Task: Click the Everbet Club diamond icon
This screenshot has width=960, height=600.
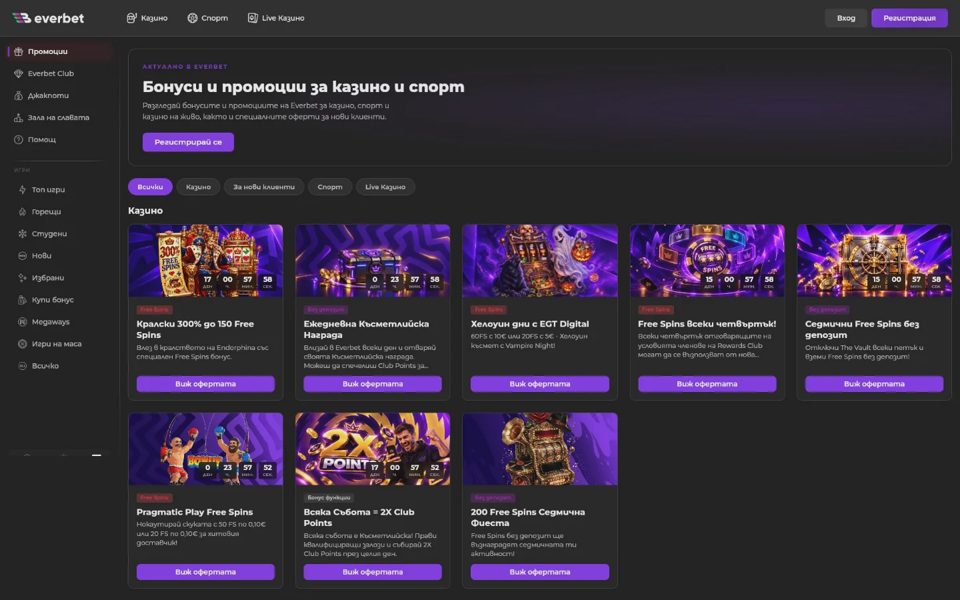Action: tap(18, 73)
